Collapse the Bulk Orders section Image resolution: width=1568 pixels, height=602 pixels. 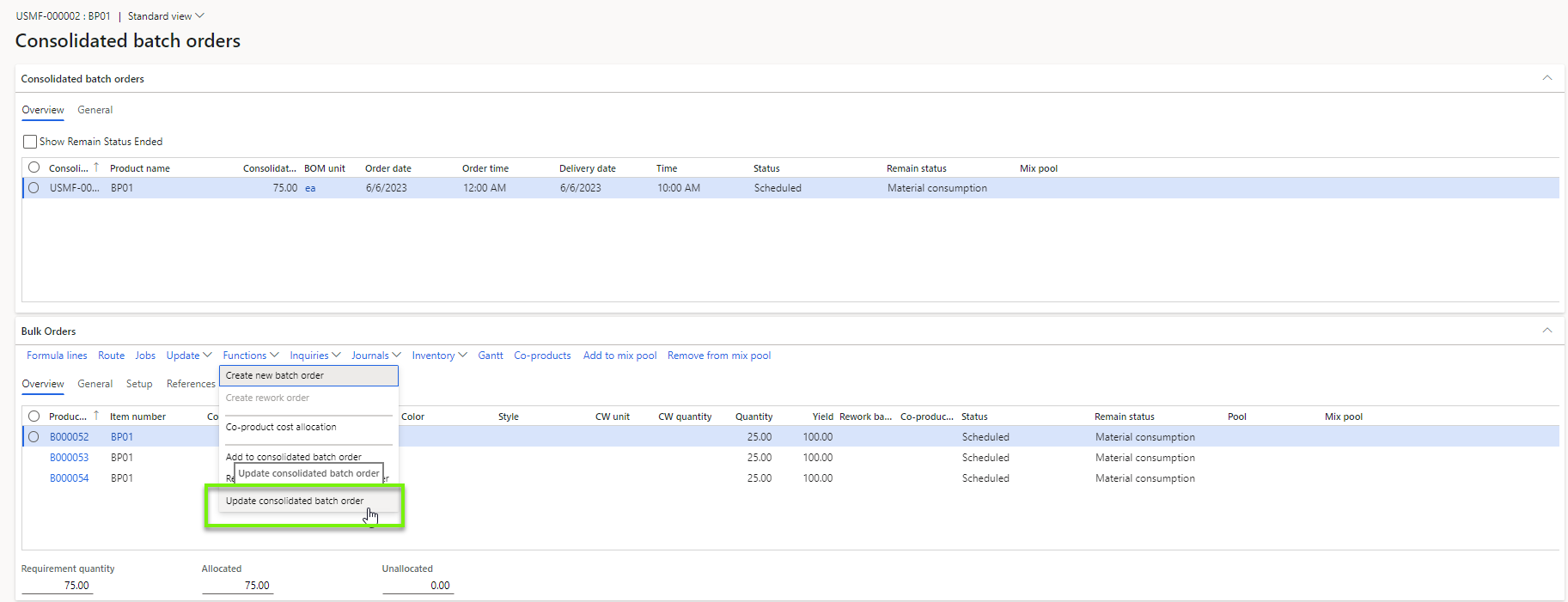(x=1547, y=331)
